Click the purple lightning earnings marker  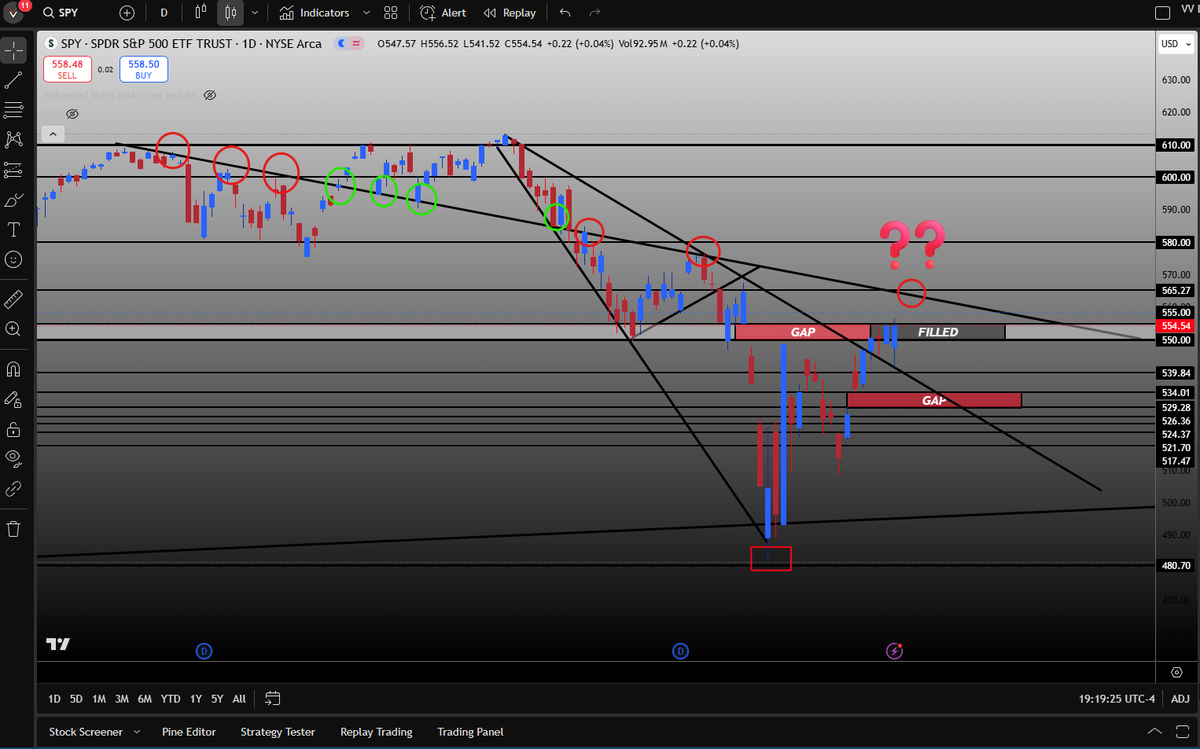click(895, 651)
